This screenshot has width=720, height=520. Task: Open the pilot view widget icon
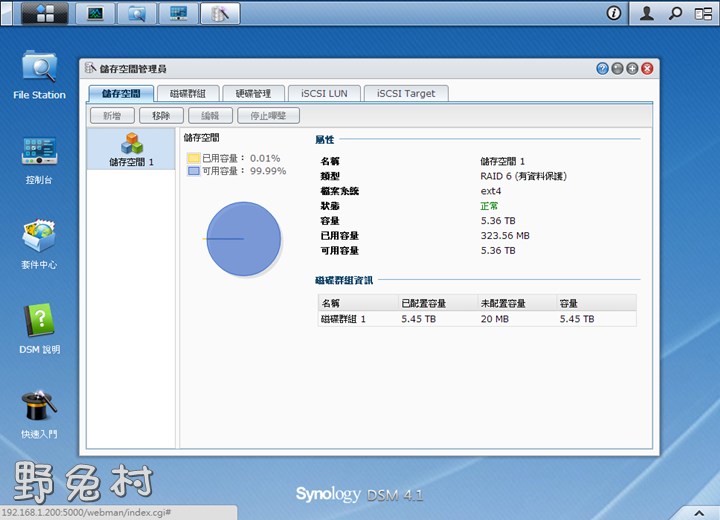(x=703, y=14)
